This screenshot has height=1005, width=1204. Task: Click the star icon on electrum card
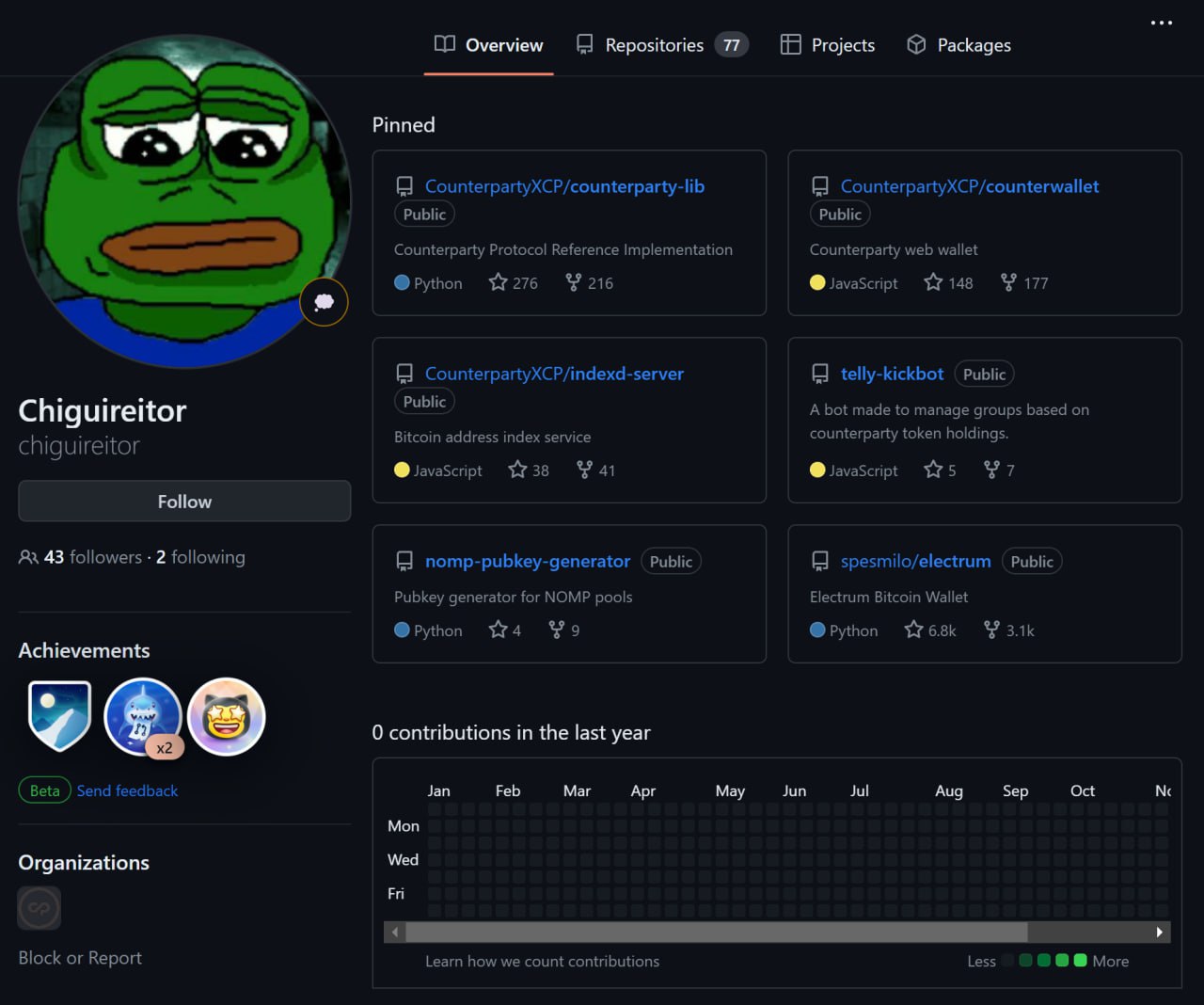tap(913, 629)
